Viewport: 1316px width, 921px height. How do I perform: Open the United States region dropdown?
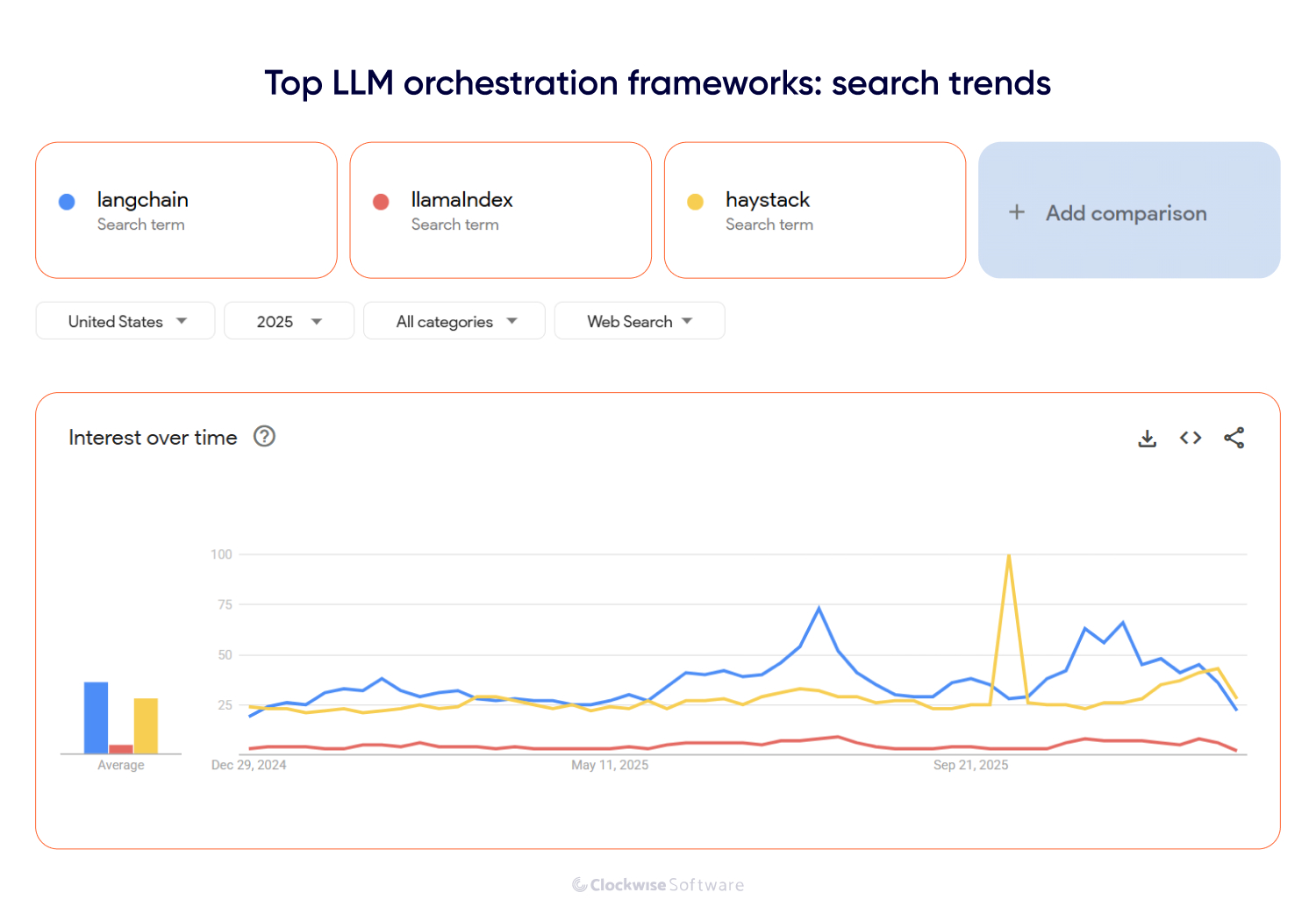click(125, 320)
